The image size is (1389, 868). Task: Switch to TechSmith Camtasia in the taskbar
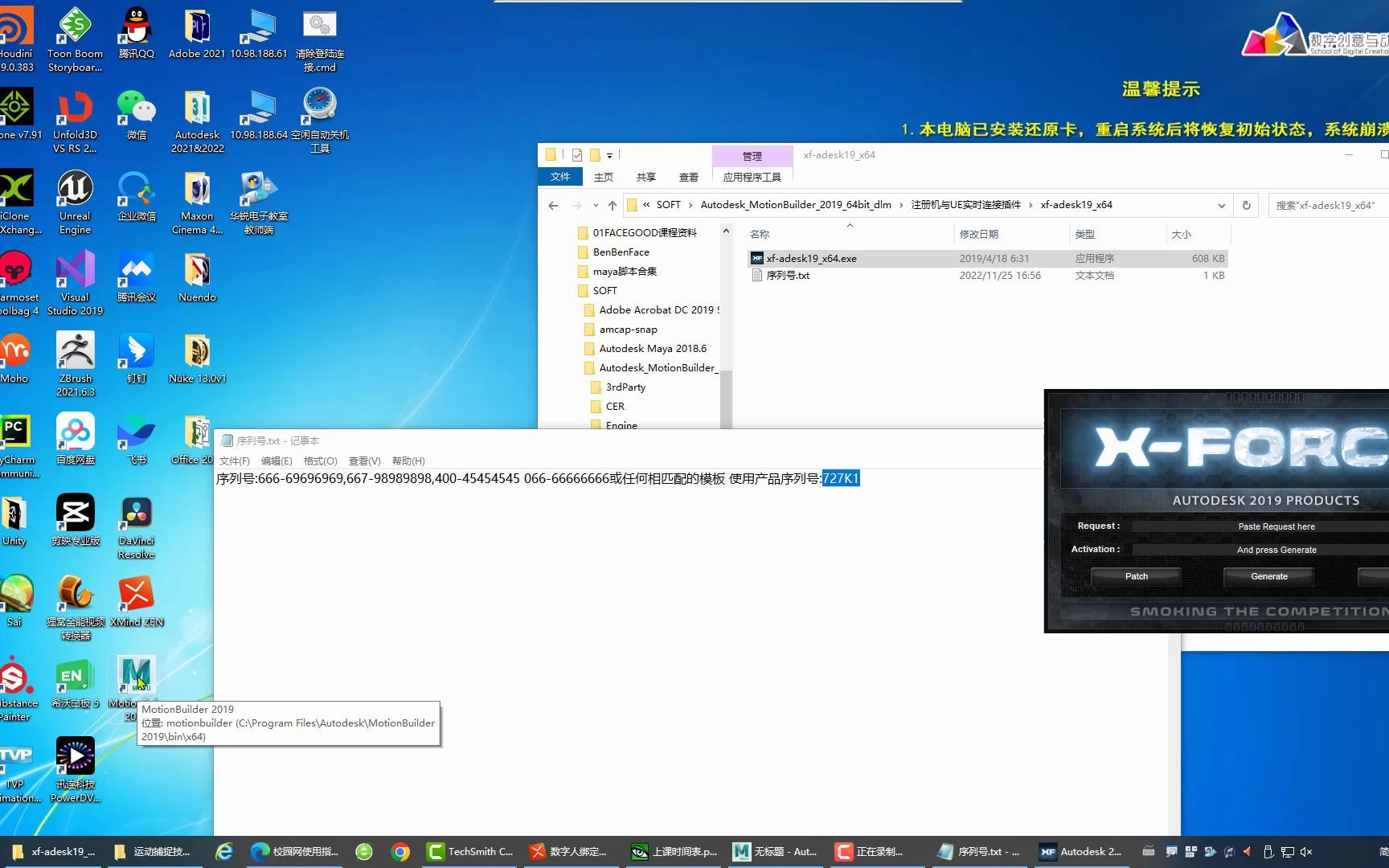pos(470,852)
